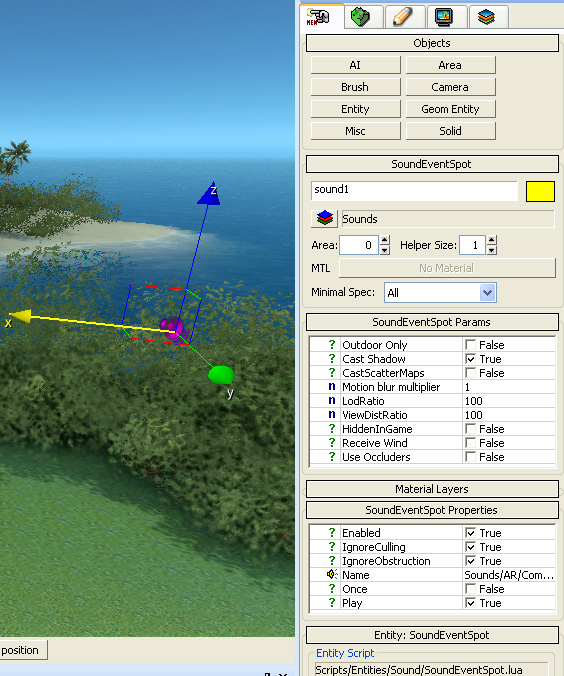Click the yellow object color swatch
This screenshot has height=676, width=564.
tap(540, 191)
